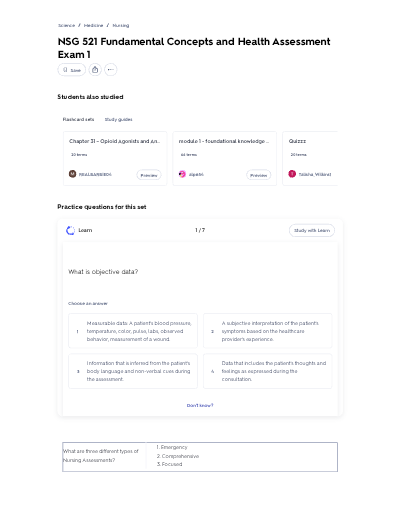Click the module 1 card author avatar

coord(182,174)
